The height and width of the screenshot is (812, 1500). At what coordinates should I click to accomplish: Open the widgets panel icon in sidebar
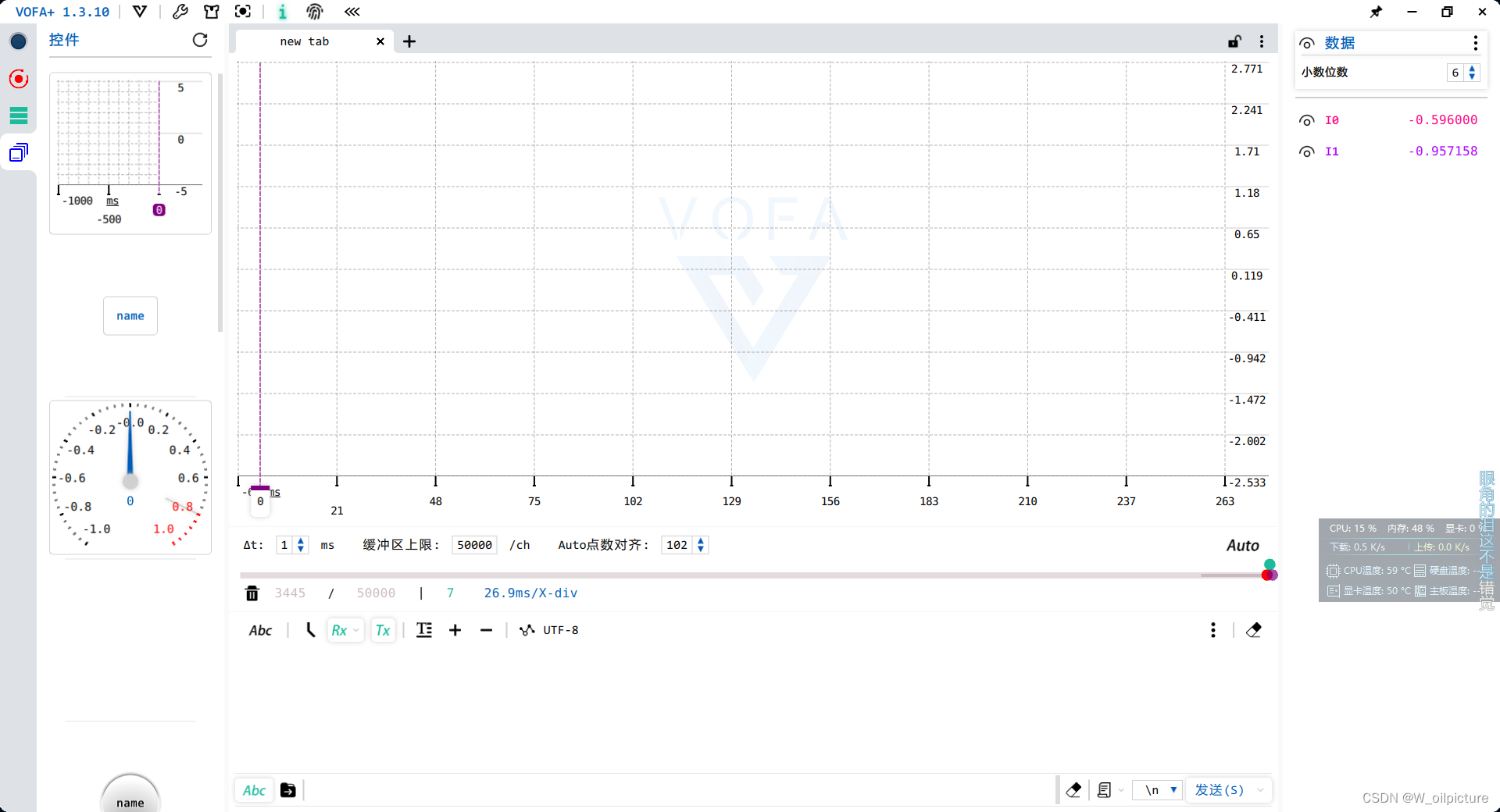(19, 152)
